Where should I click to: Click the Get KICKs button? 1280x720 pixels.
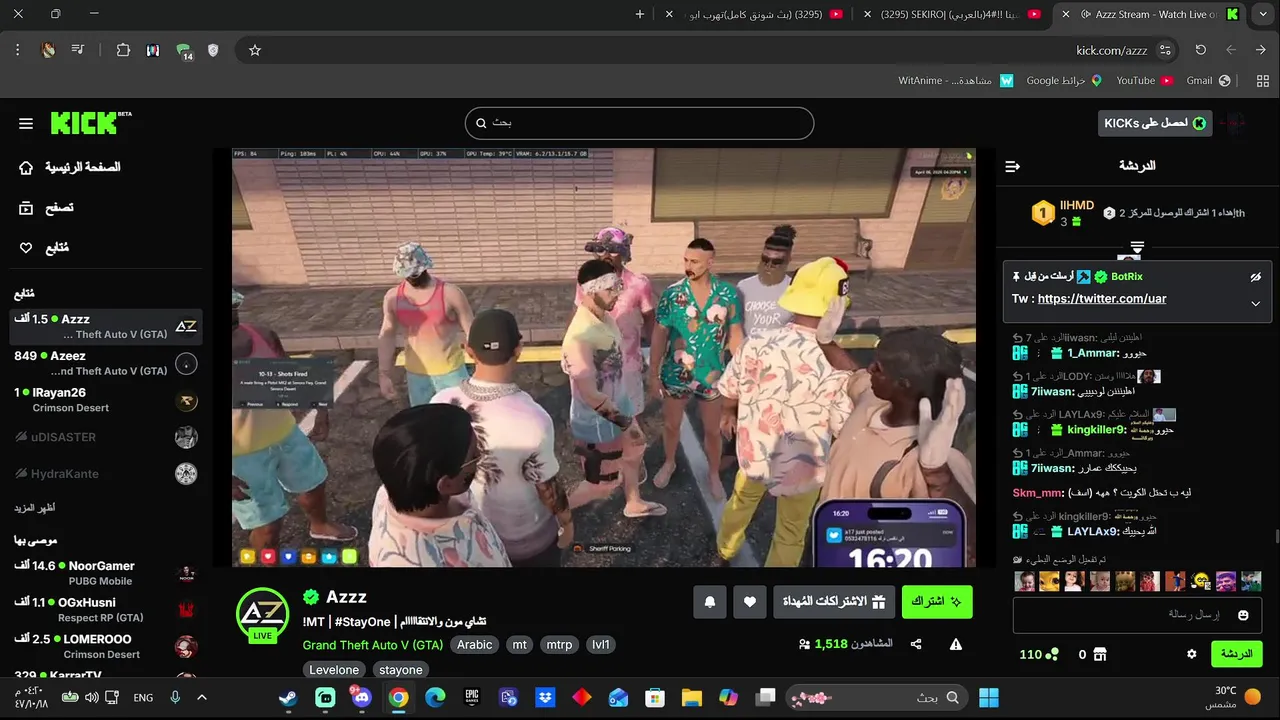[1155, 123]
